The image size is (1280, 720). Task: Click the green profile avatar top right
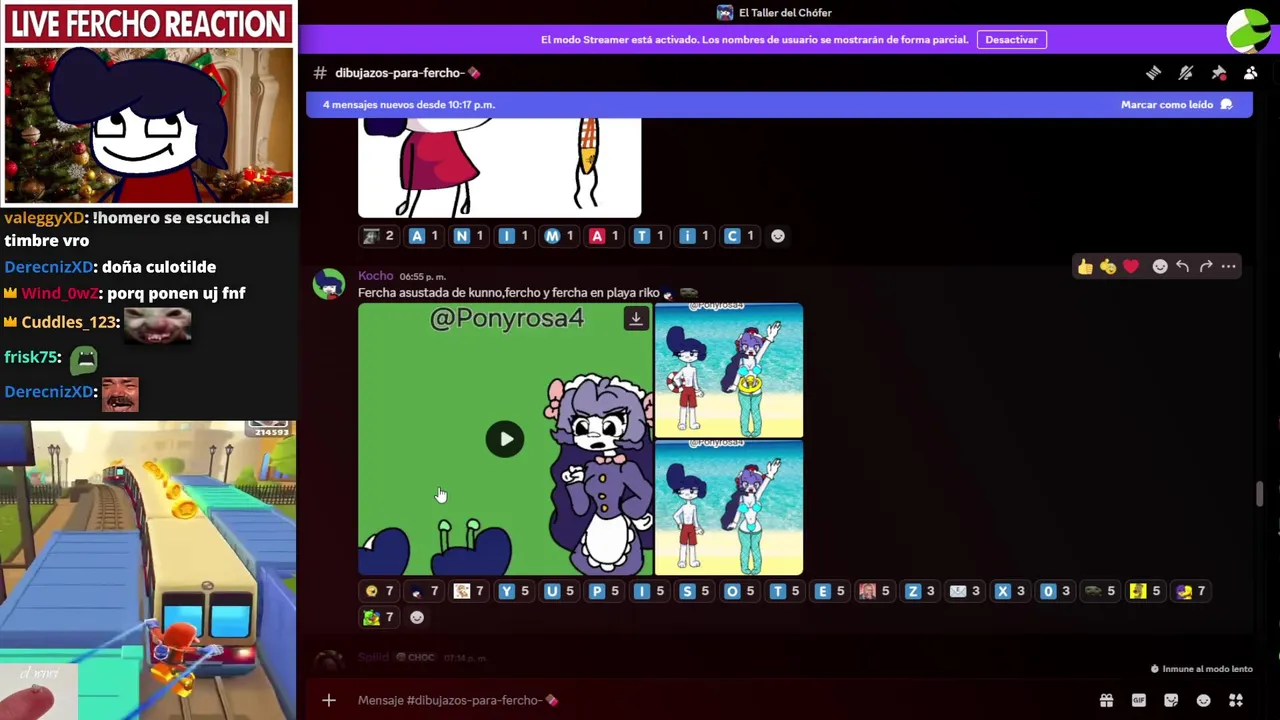[1249, 30]
